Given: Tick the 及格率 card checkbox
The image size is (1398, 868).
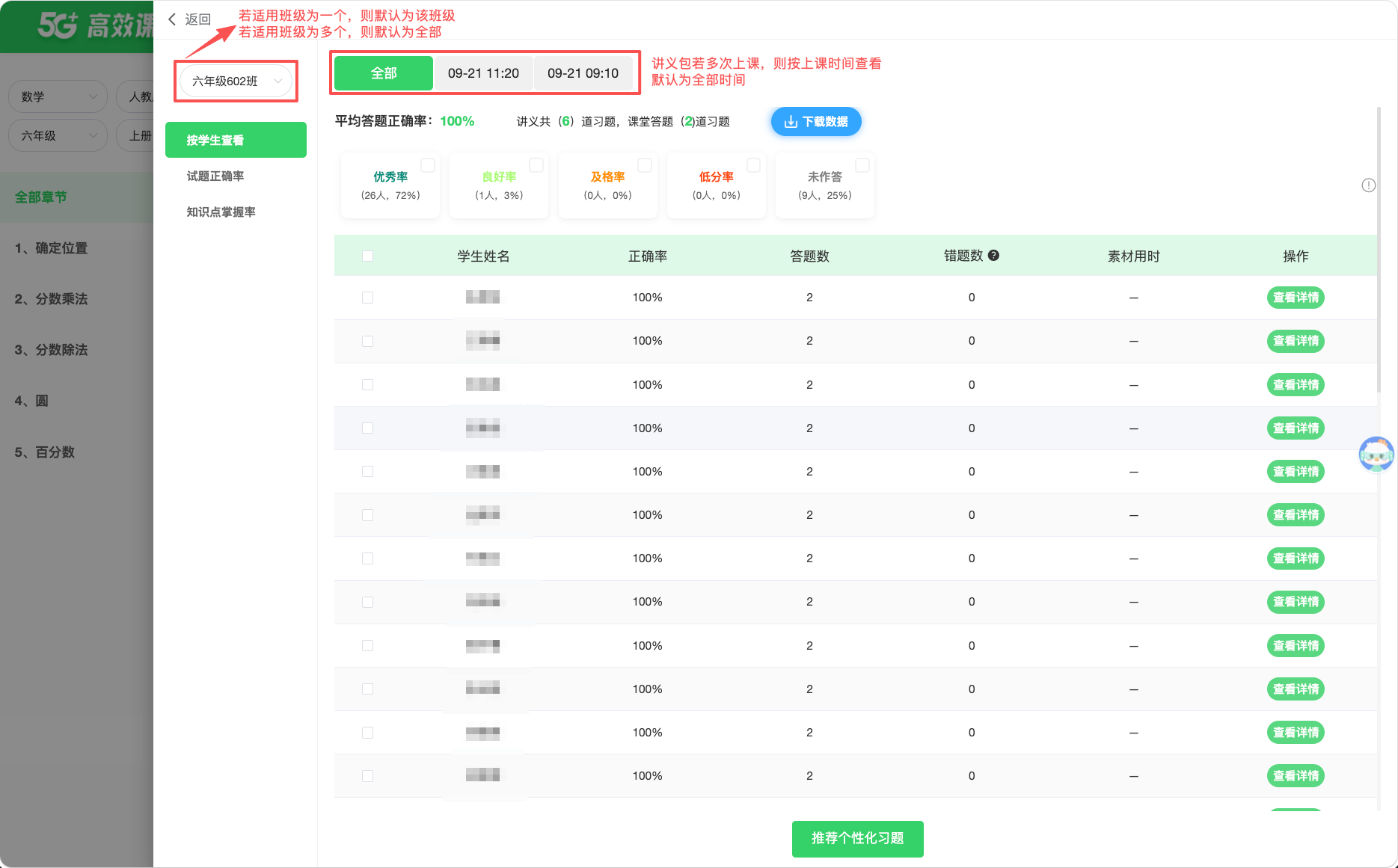Looking at the screenshot, I should [x=645, y=165].
